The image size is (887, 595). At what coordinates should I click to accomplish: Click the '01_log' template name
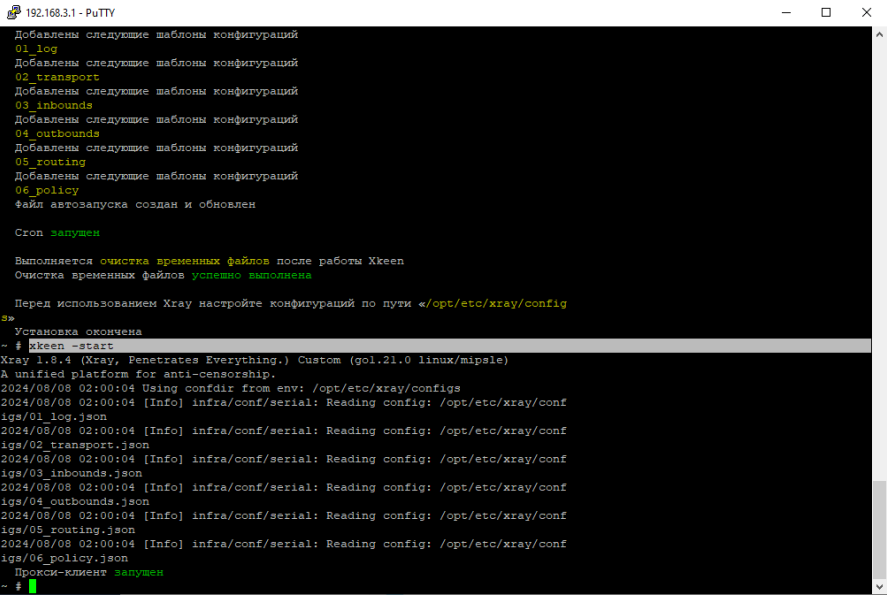[36, 48]
